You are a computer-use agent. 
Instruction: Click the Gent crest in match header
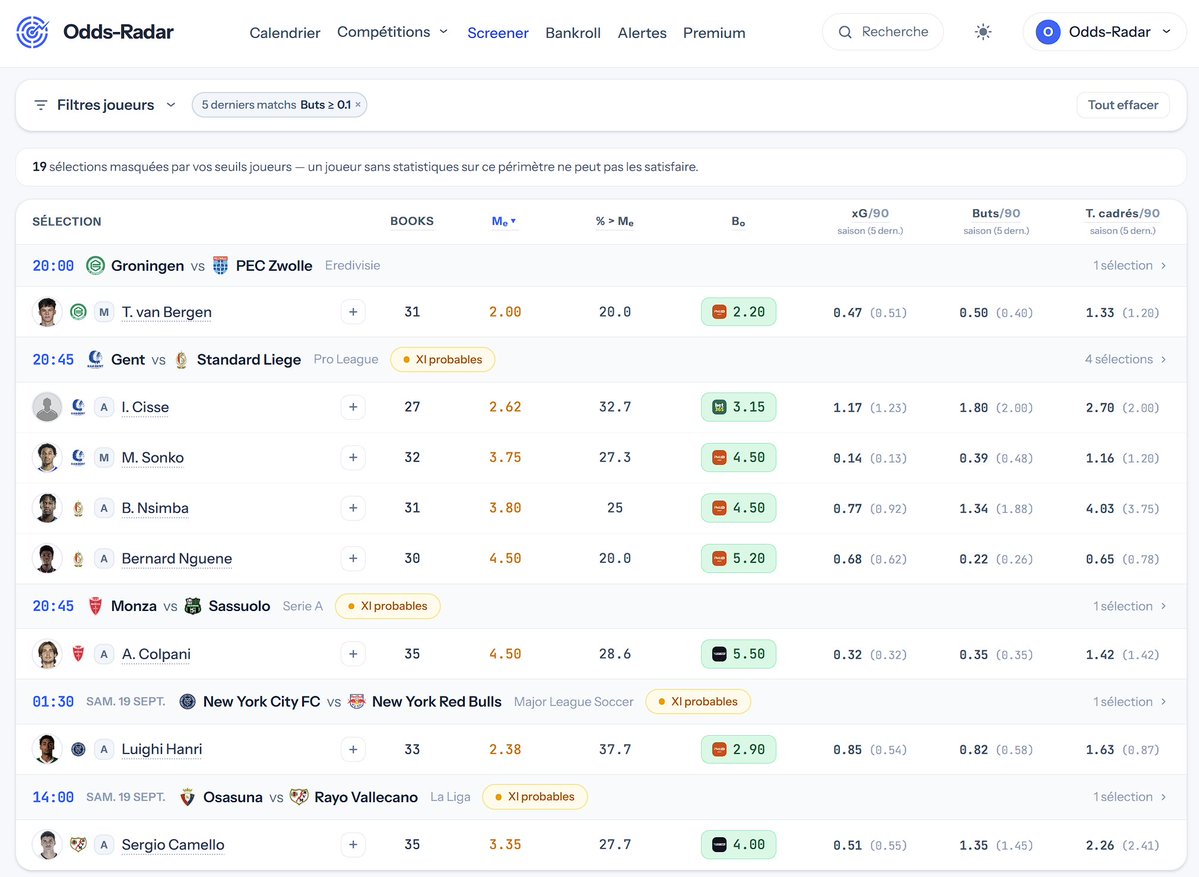[x=96, y=359]
